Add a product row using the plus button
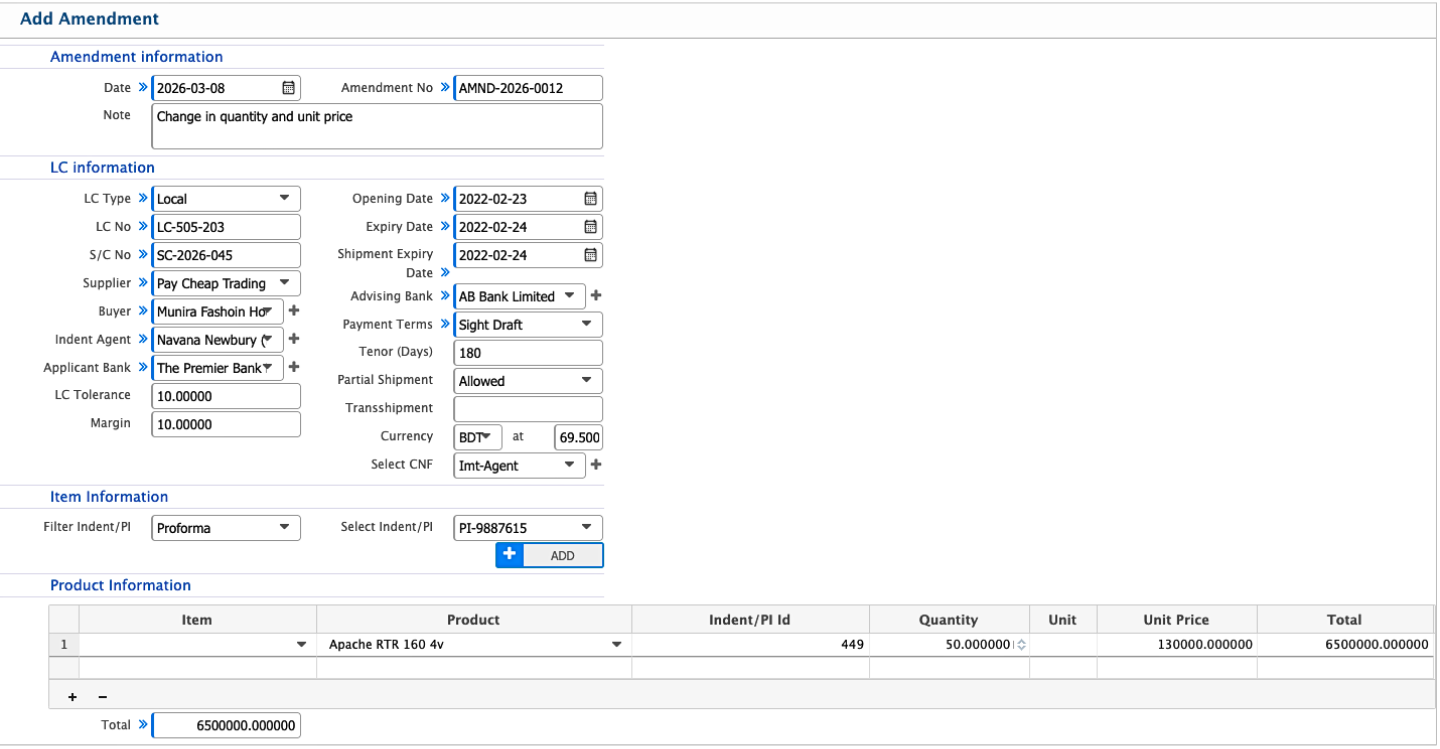This screenshot has width=1440, height=749. pyautogui.click(x=71, y=696)
